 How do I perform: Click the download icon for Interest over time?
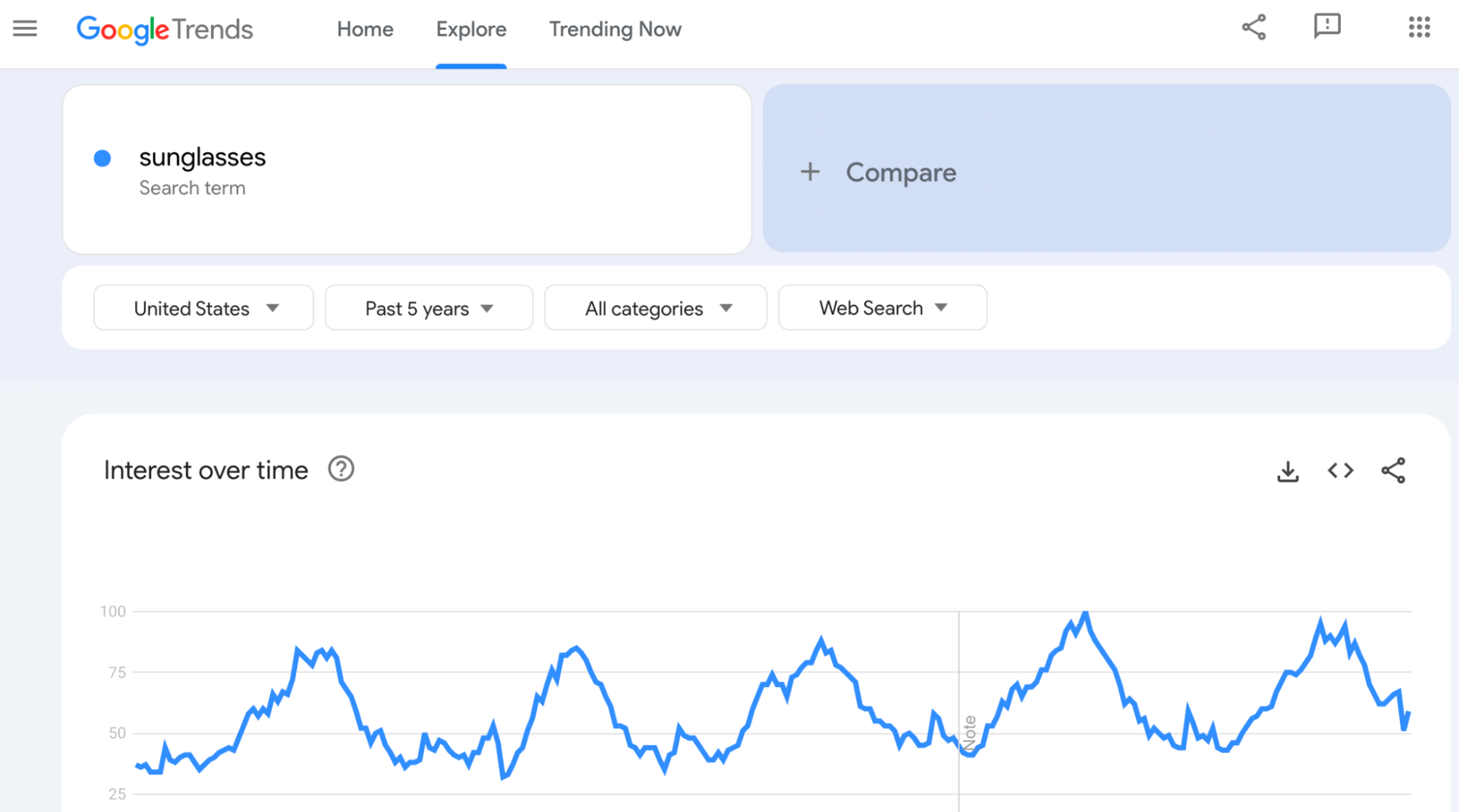tap(1289, 470)
